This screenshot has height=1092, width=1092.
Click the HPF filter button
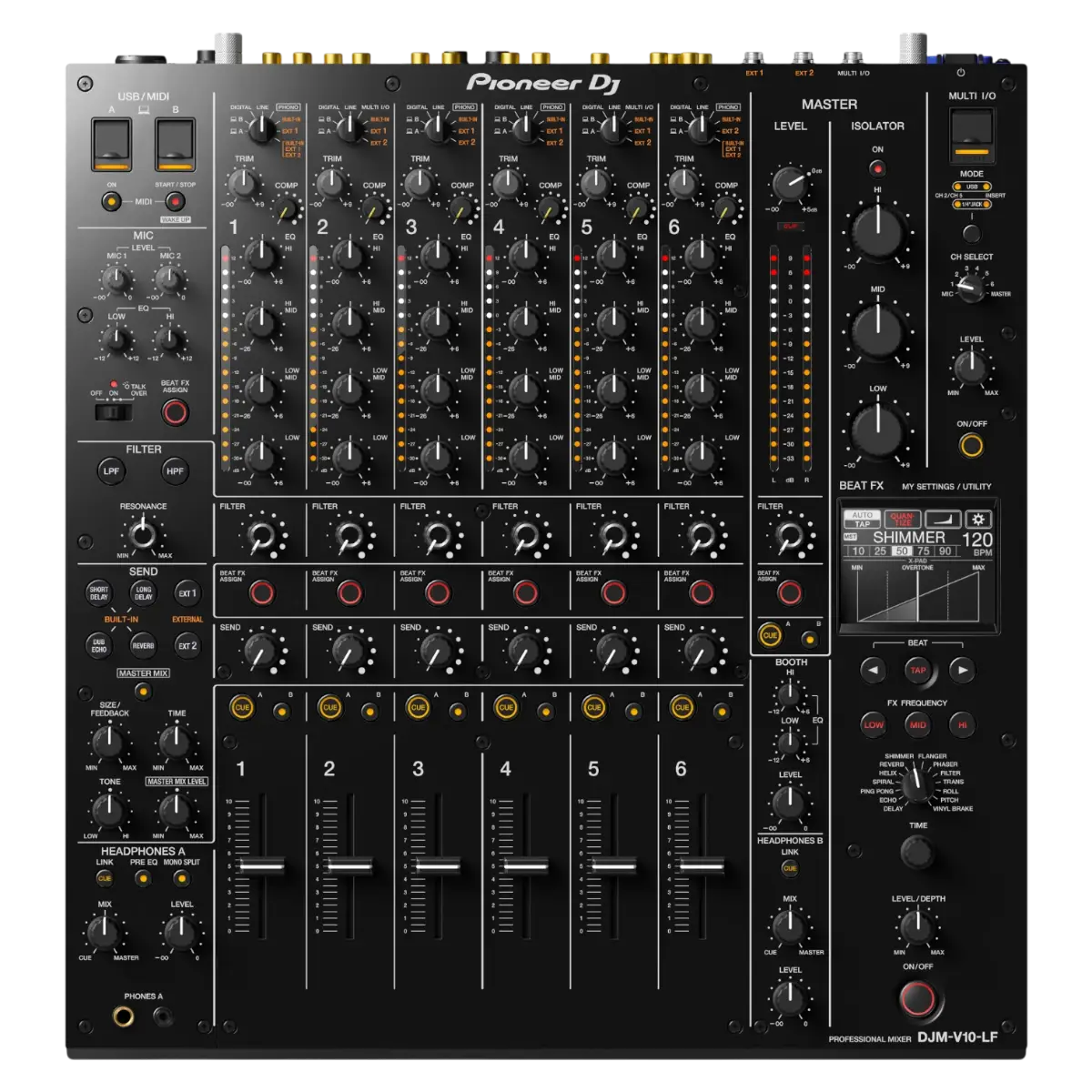(175, 471)
